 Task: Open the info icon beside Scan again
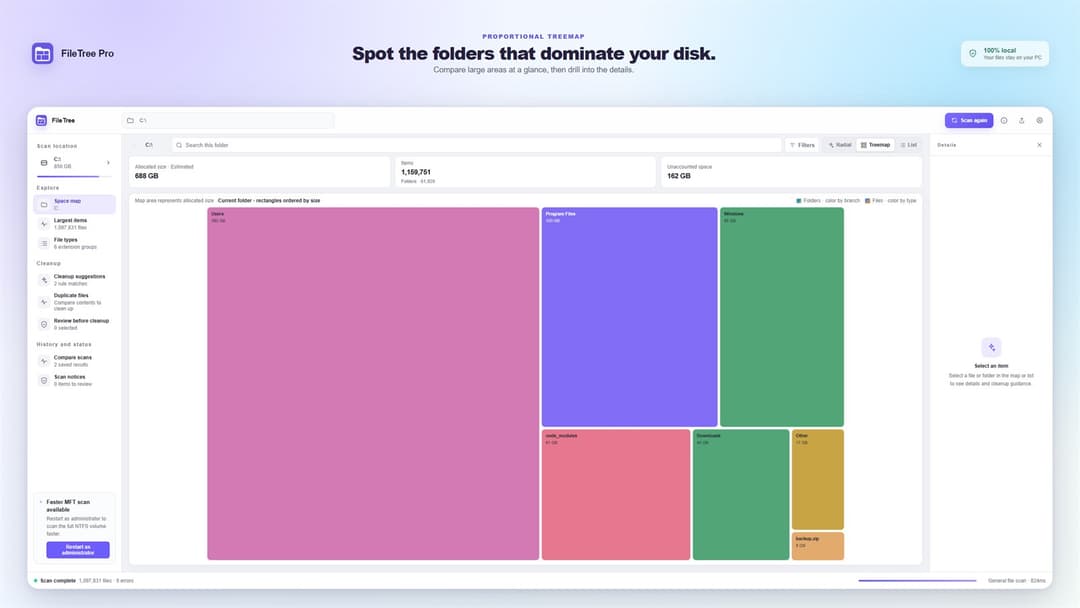pos(1004,120)
